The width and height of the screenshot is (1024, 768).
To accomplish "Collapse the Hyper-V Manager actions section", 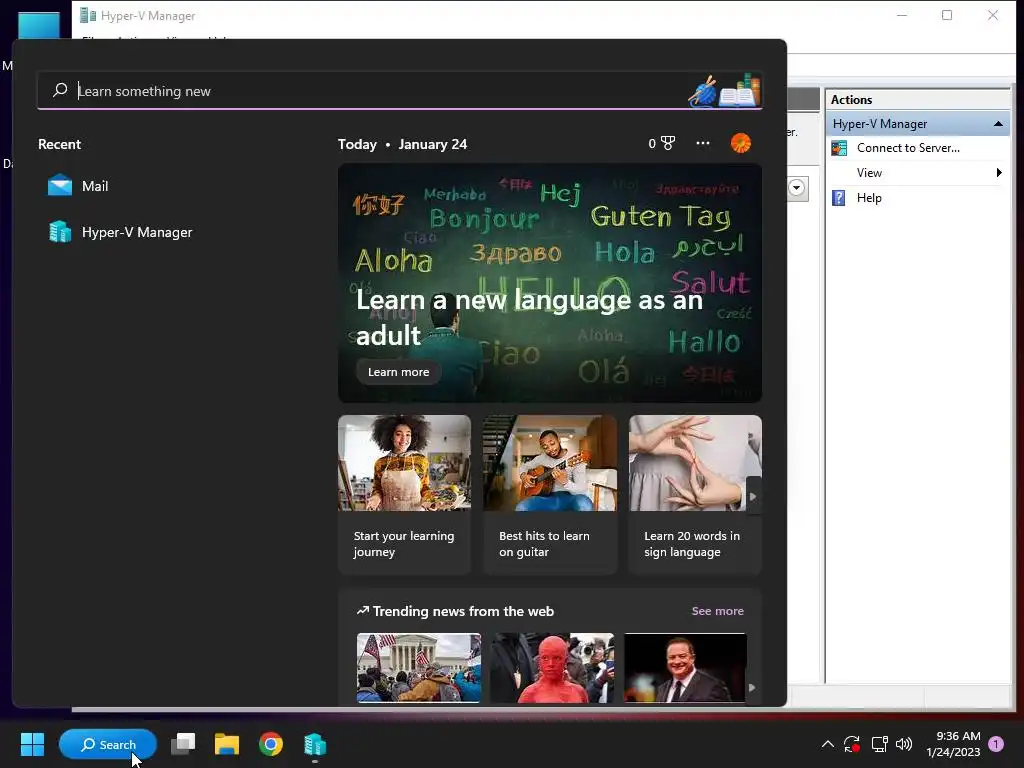I will [998, 123].
